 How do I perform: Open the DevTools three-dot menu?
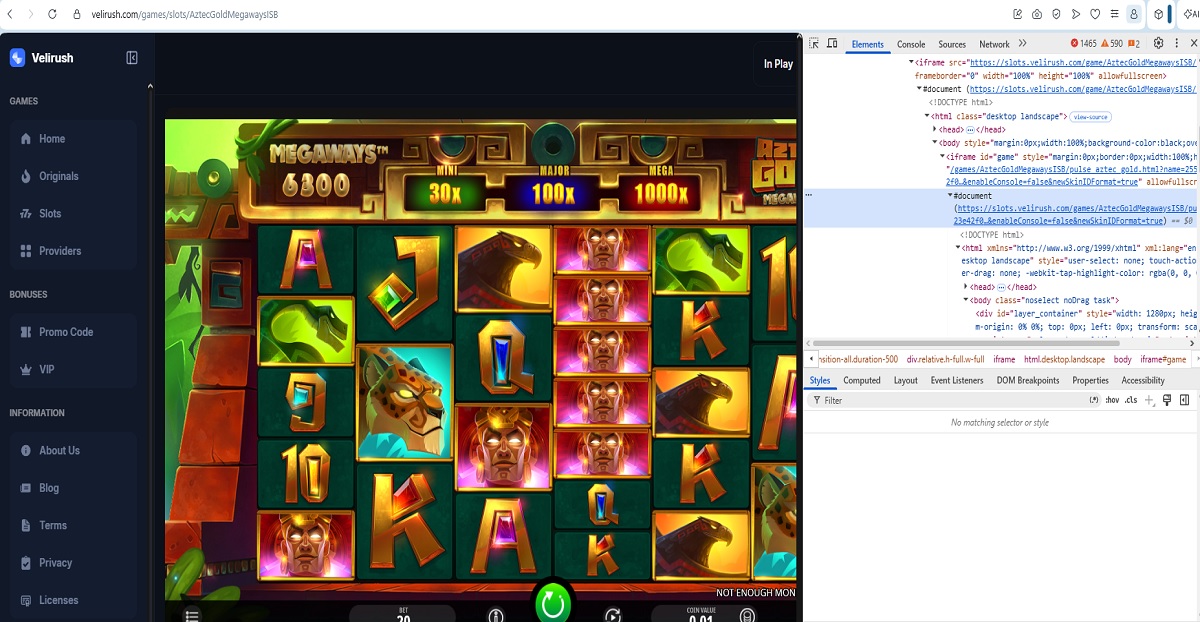[1176, 44]
